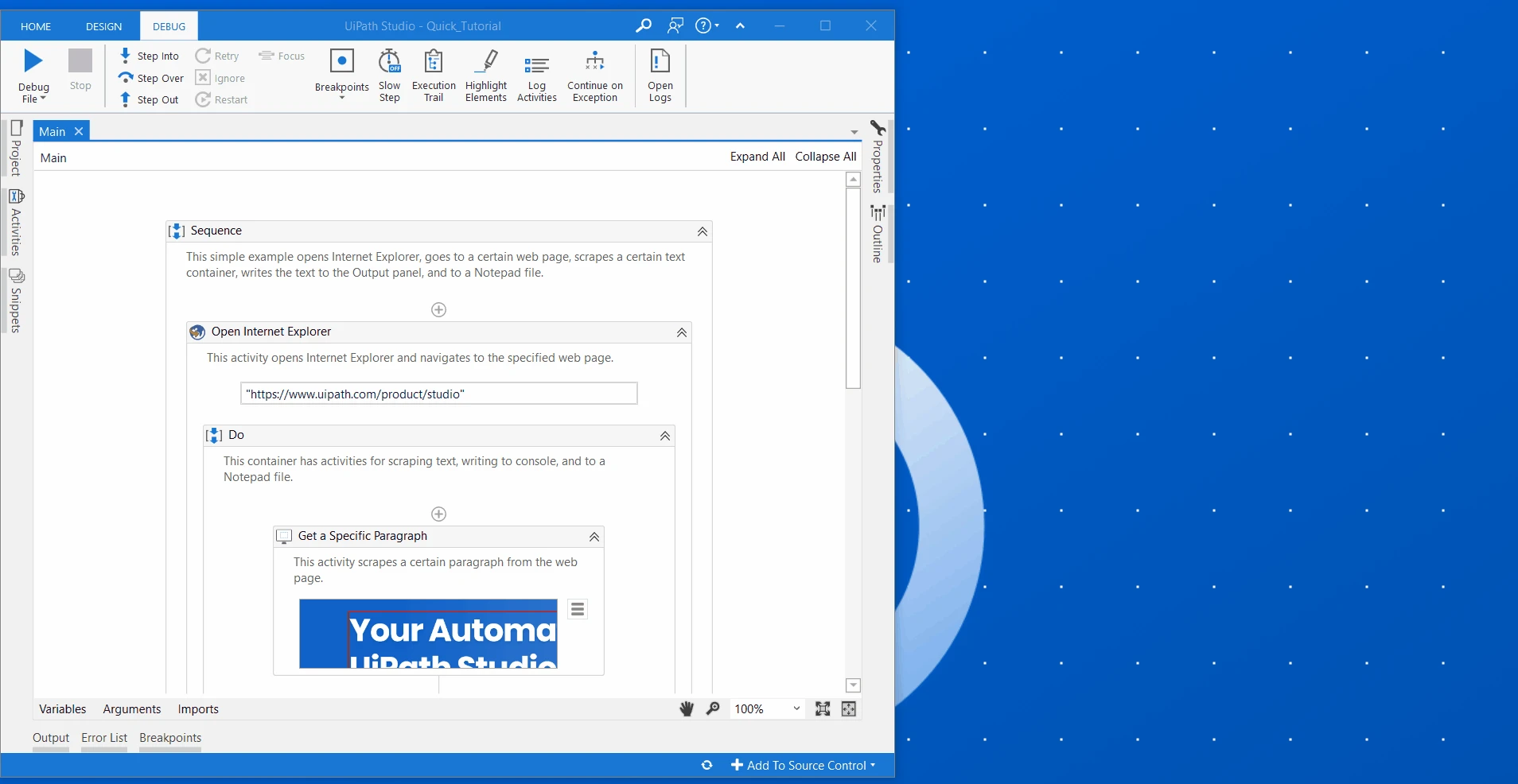Screen dimensions: 1518x784
Task: Open the Arguments panel
Action: 132,708
